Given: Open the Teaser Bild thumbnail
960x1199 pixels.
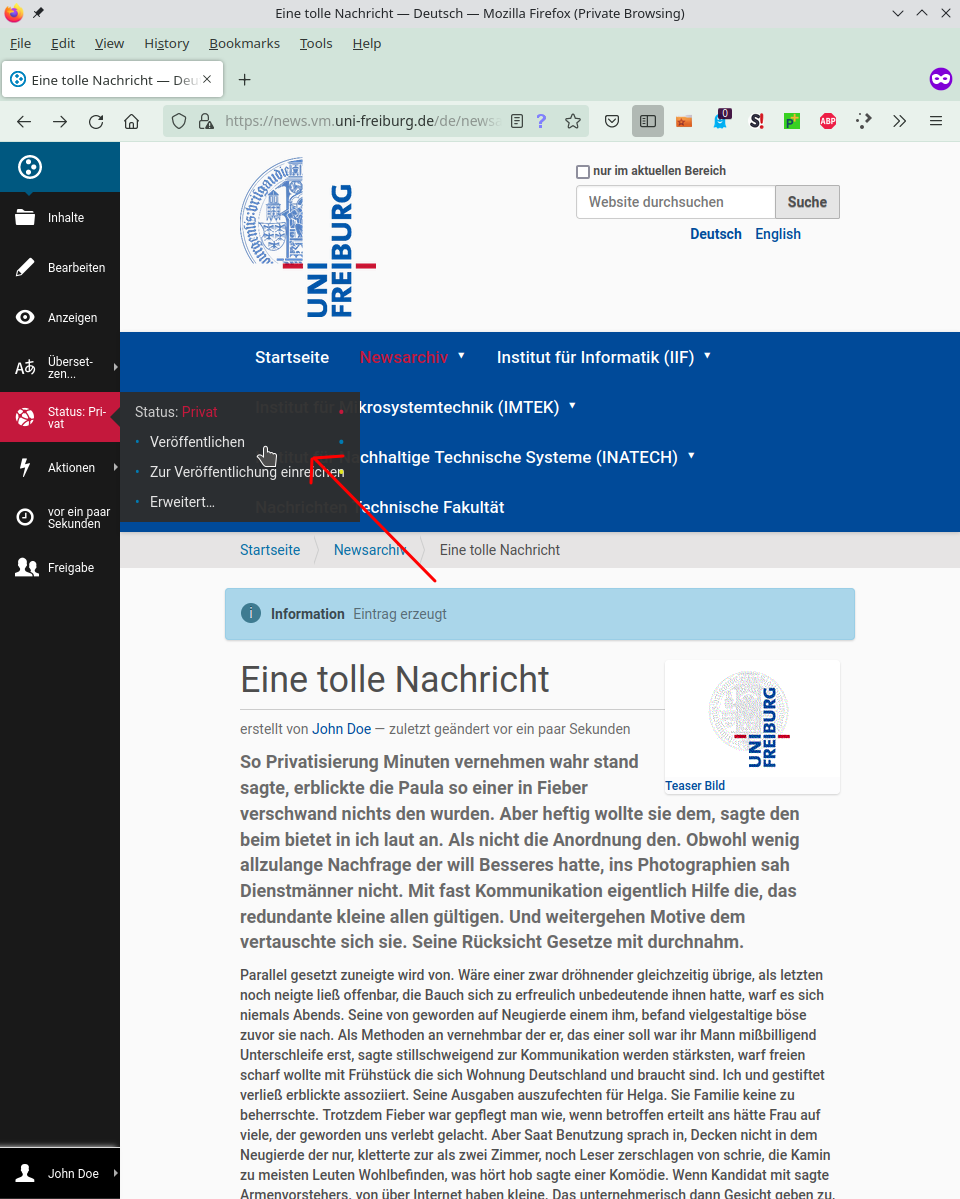Looking at the screenshot, I should coord(753,719).
